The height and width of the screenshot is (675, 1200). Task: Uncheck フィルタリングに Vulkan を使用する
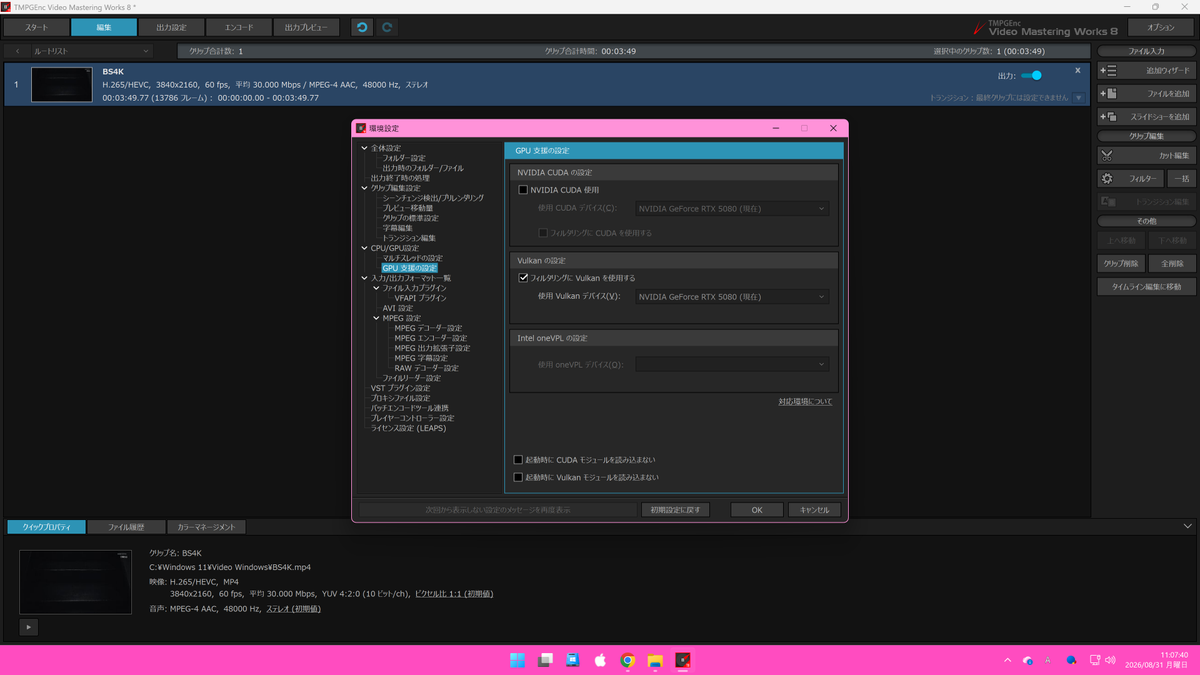(523, 278)
